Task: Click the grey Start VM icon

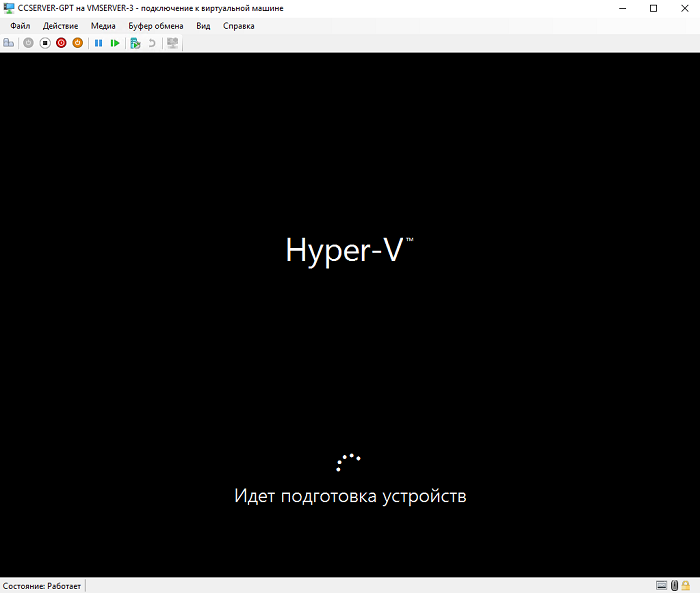Action: 28,43
